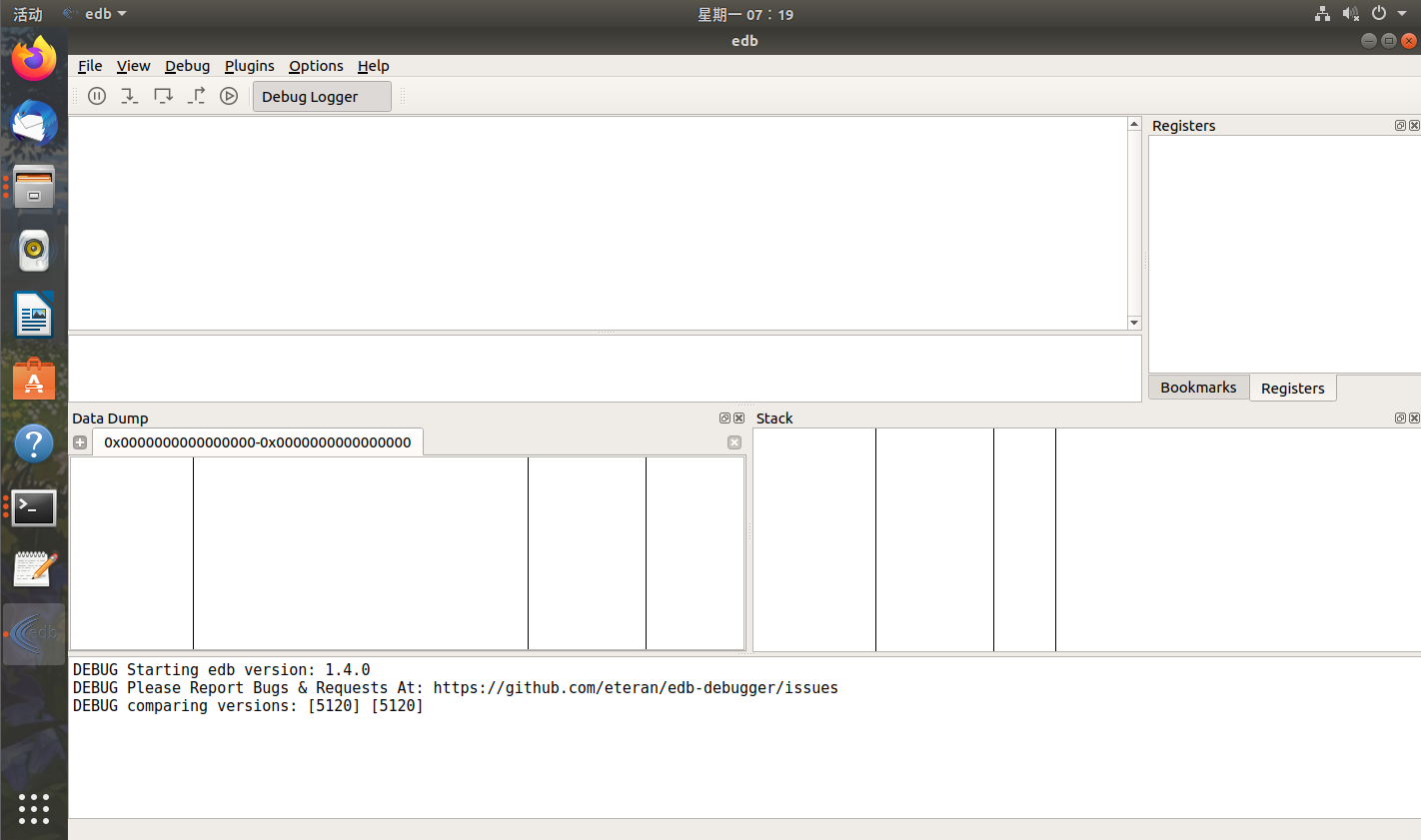Viewport: 1421px width, 840px height.
Task: Open Terminal from the dock
Action: (34, 507)
